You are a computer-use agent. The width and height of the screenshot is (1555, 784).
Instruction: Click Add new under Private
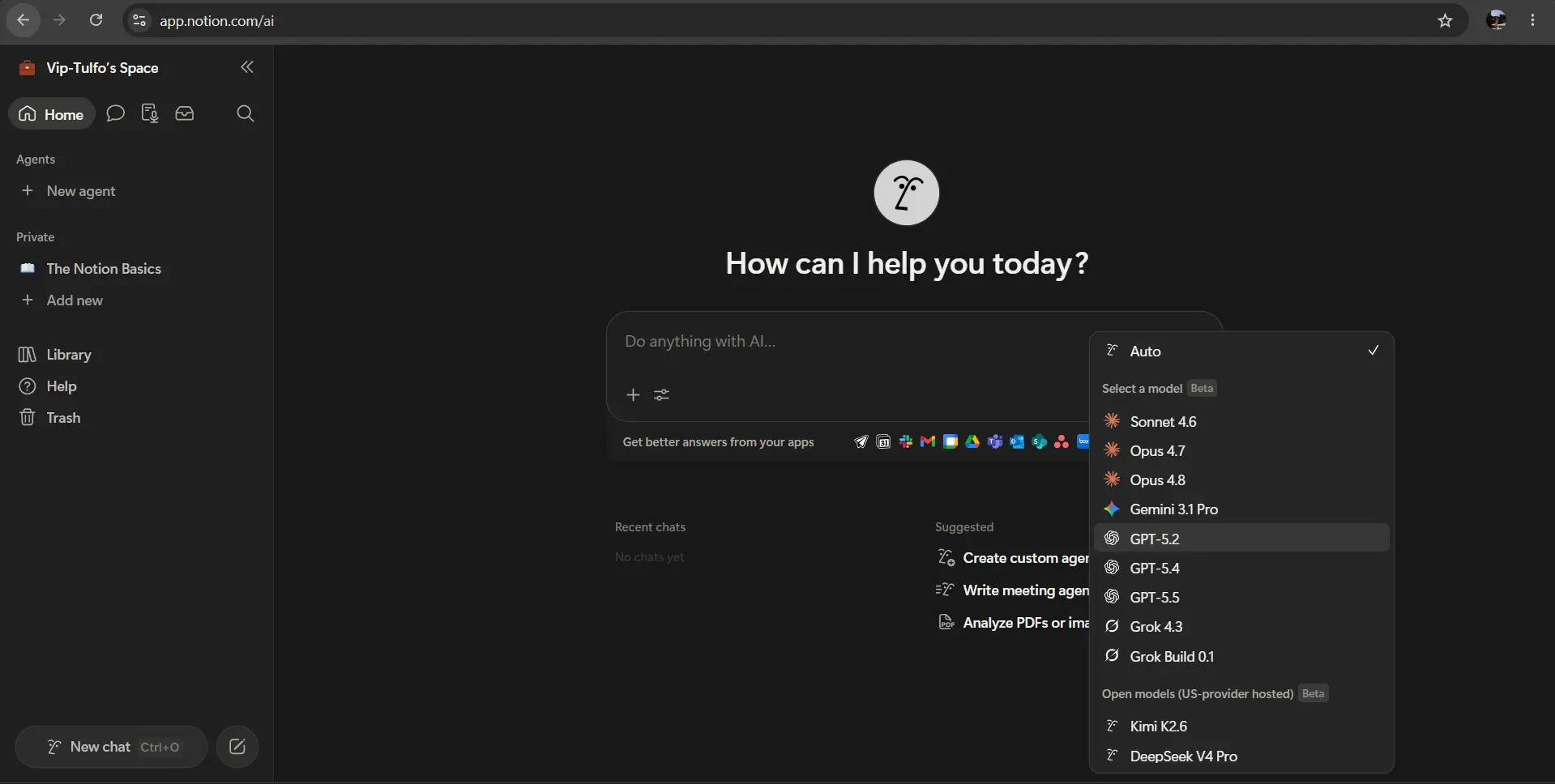pyautogui.click(x=75, y=300)
